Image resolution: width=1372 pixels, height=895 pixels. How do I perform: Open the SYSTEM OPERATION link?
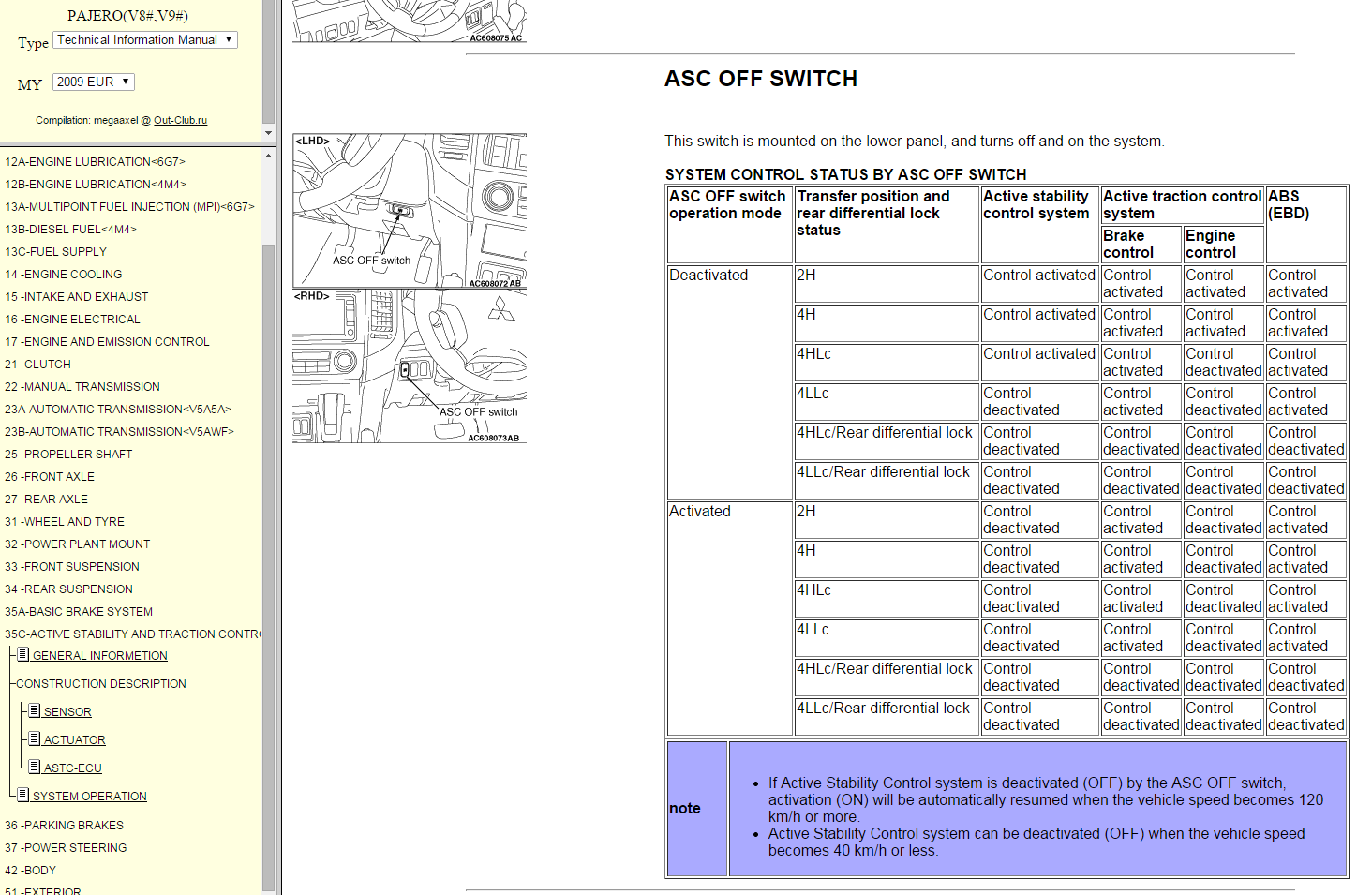(x=90, y=797)
